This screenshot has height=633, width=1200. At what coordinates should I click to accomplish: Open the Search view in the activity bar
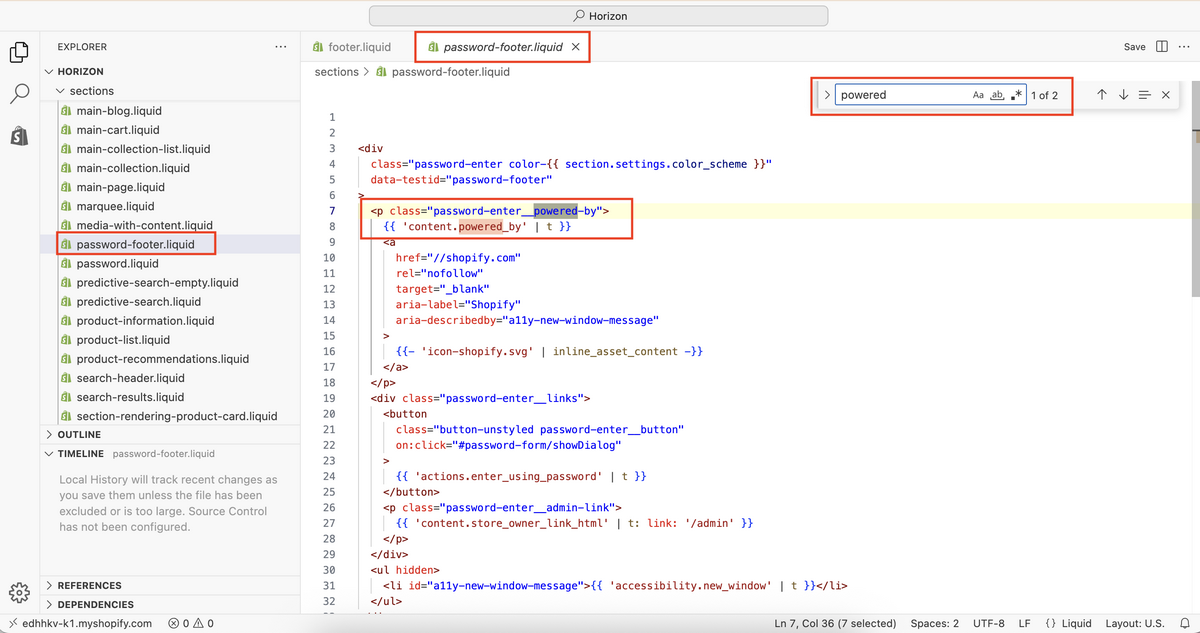(21, 94)
